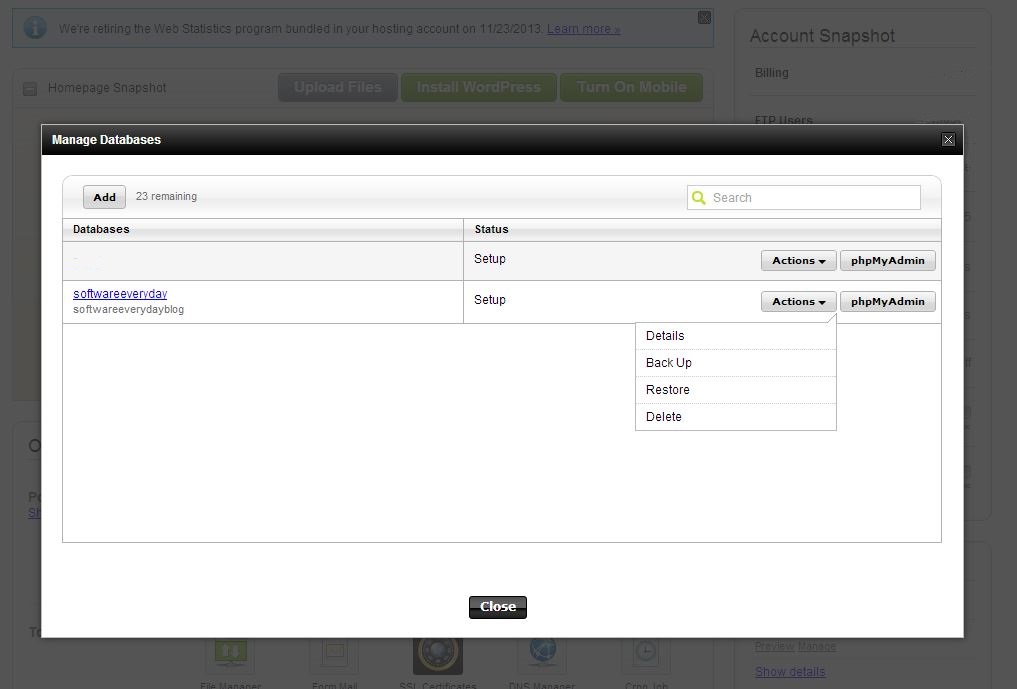Collapse the Homepage Snapshot panel

coord(29,88)
